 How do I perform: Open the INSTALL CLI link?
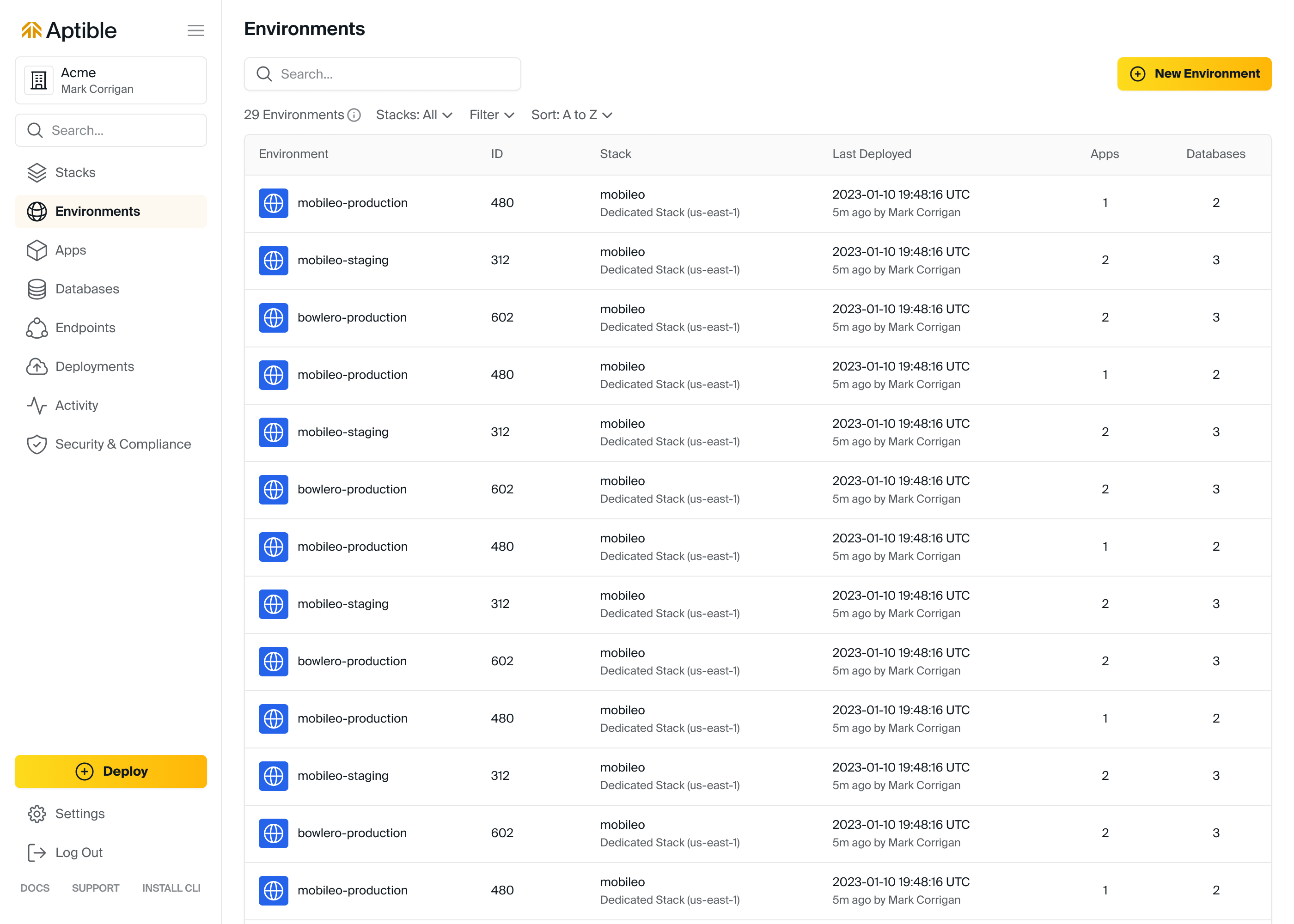tap(171, 888)
